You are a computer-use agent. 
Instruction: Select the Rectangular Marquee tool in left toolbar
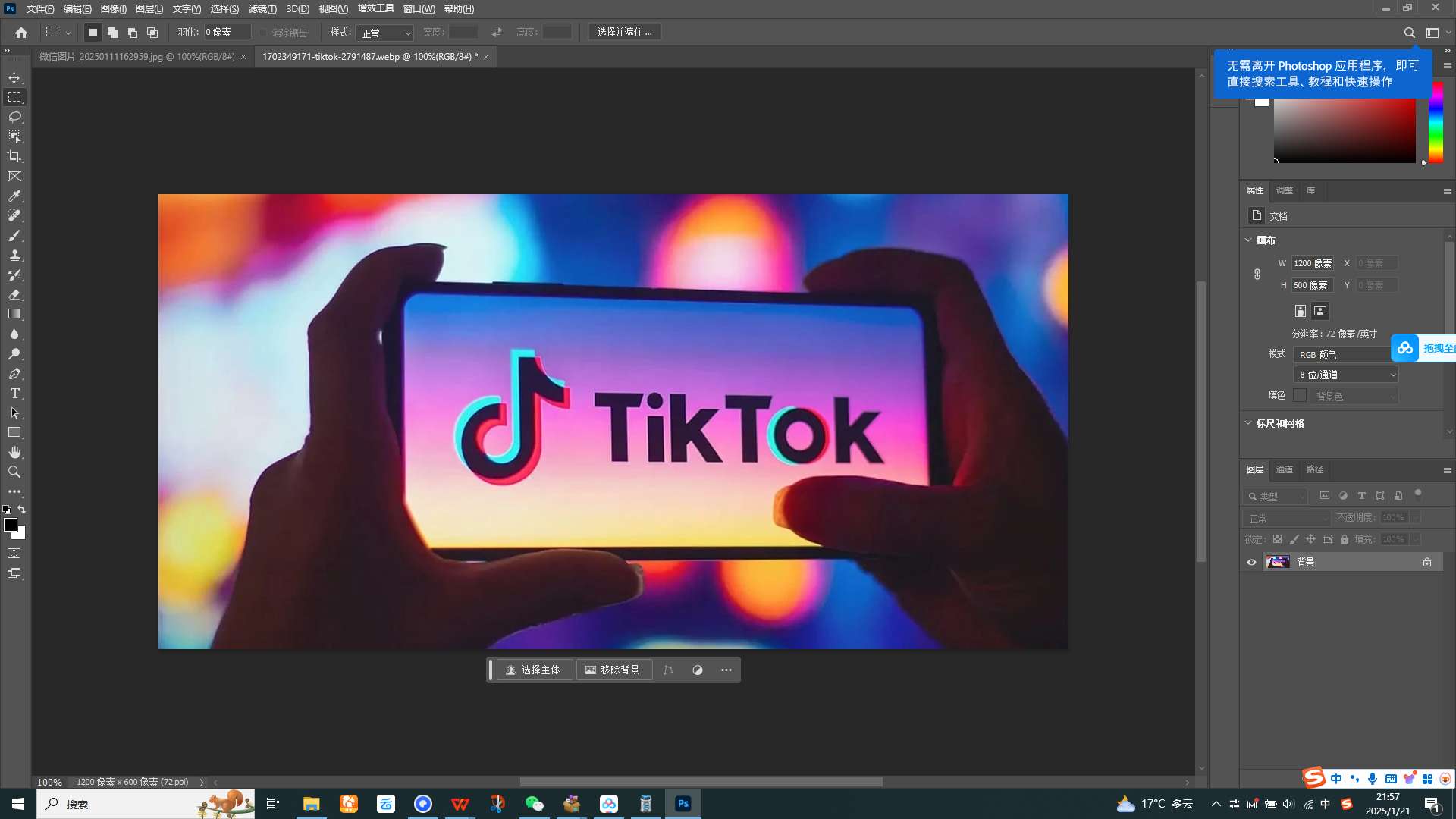[x=14, y=97]
